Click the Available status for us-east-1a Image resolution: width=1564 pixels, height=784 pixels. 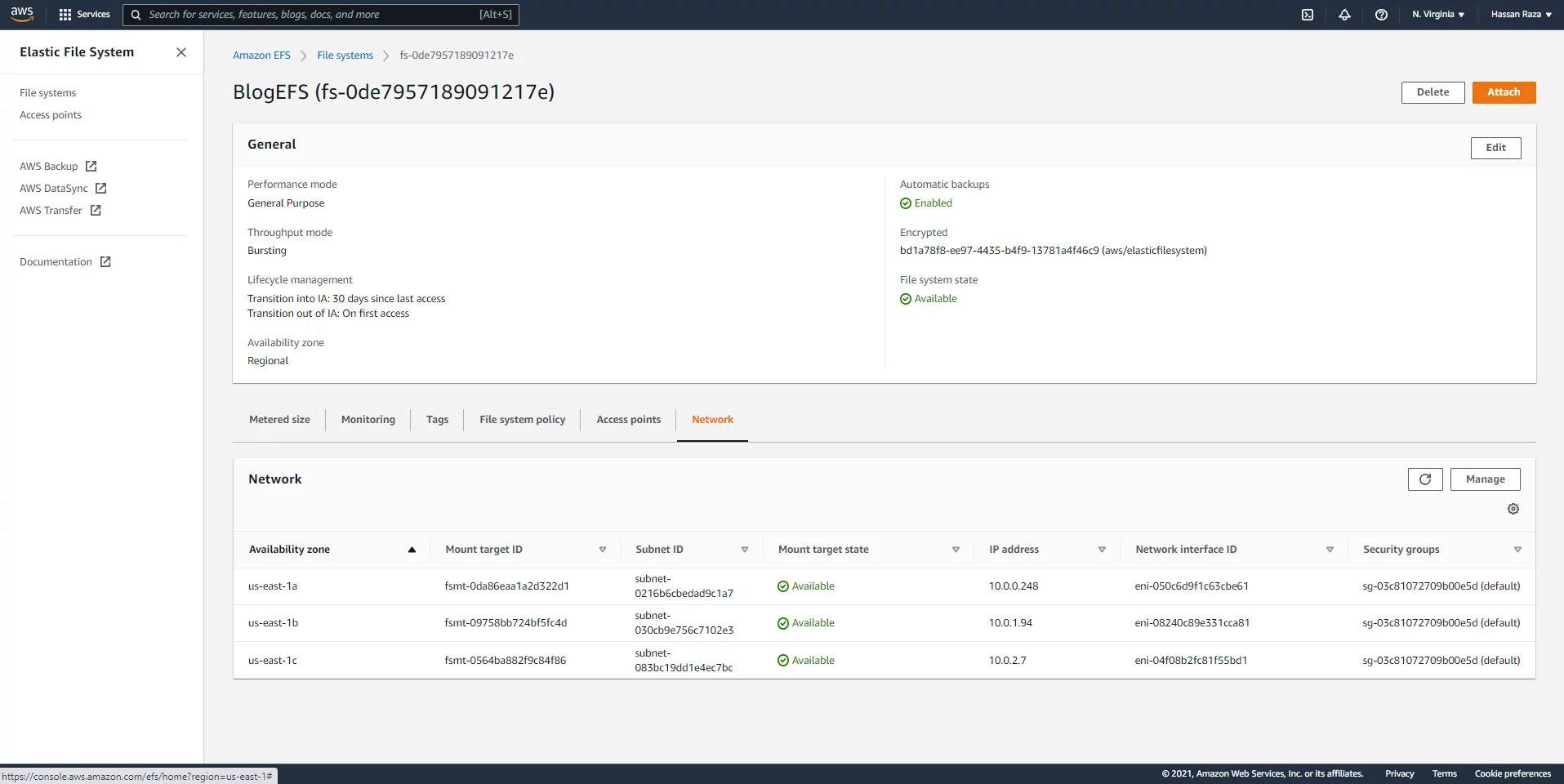point(806,586)
